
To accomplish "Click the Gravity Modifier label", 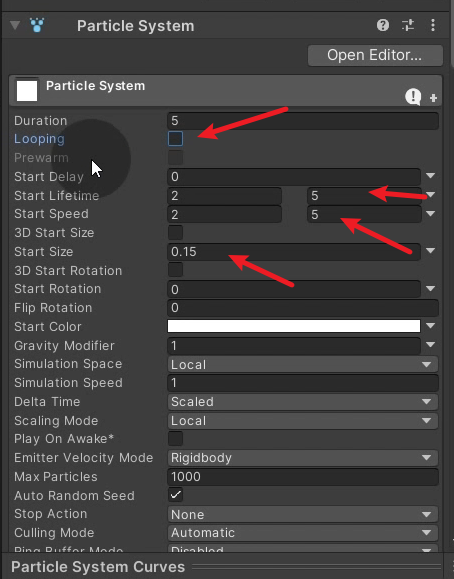I will [x=64, y=346].
